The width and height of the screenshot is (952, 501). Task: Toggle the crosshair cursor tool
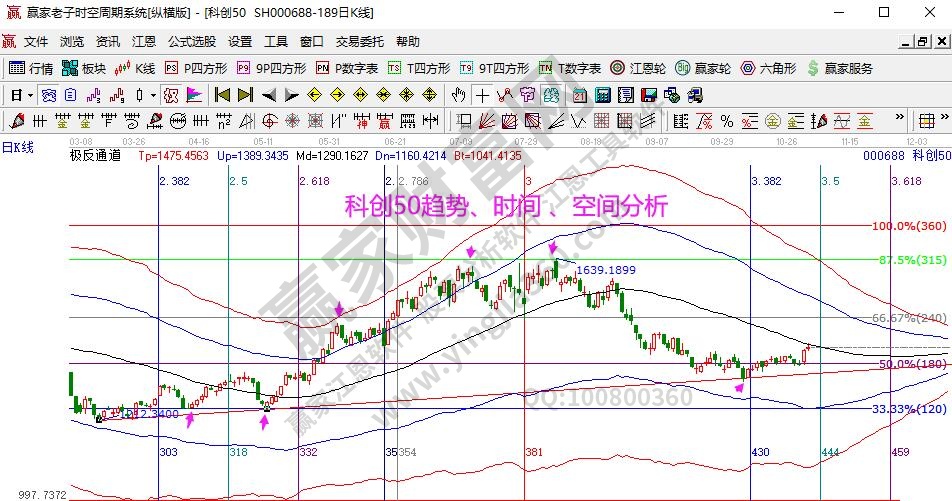(x=483, y=95)
